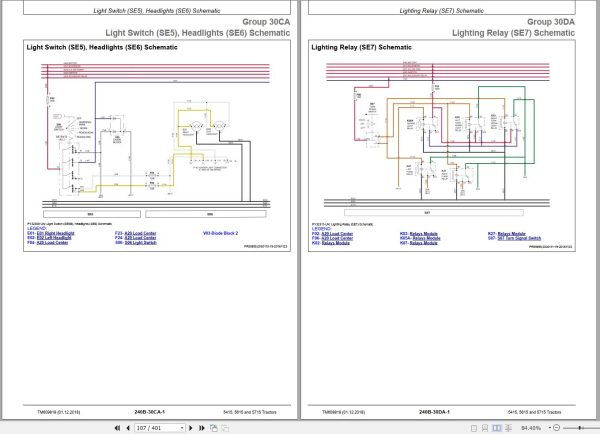Click page footer 240B-30DA-1

click(434, 412)
